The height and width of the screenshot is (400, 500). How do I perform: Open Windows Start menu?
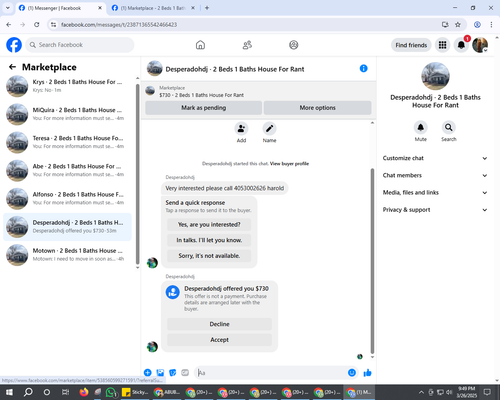tap(9, 392)
